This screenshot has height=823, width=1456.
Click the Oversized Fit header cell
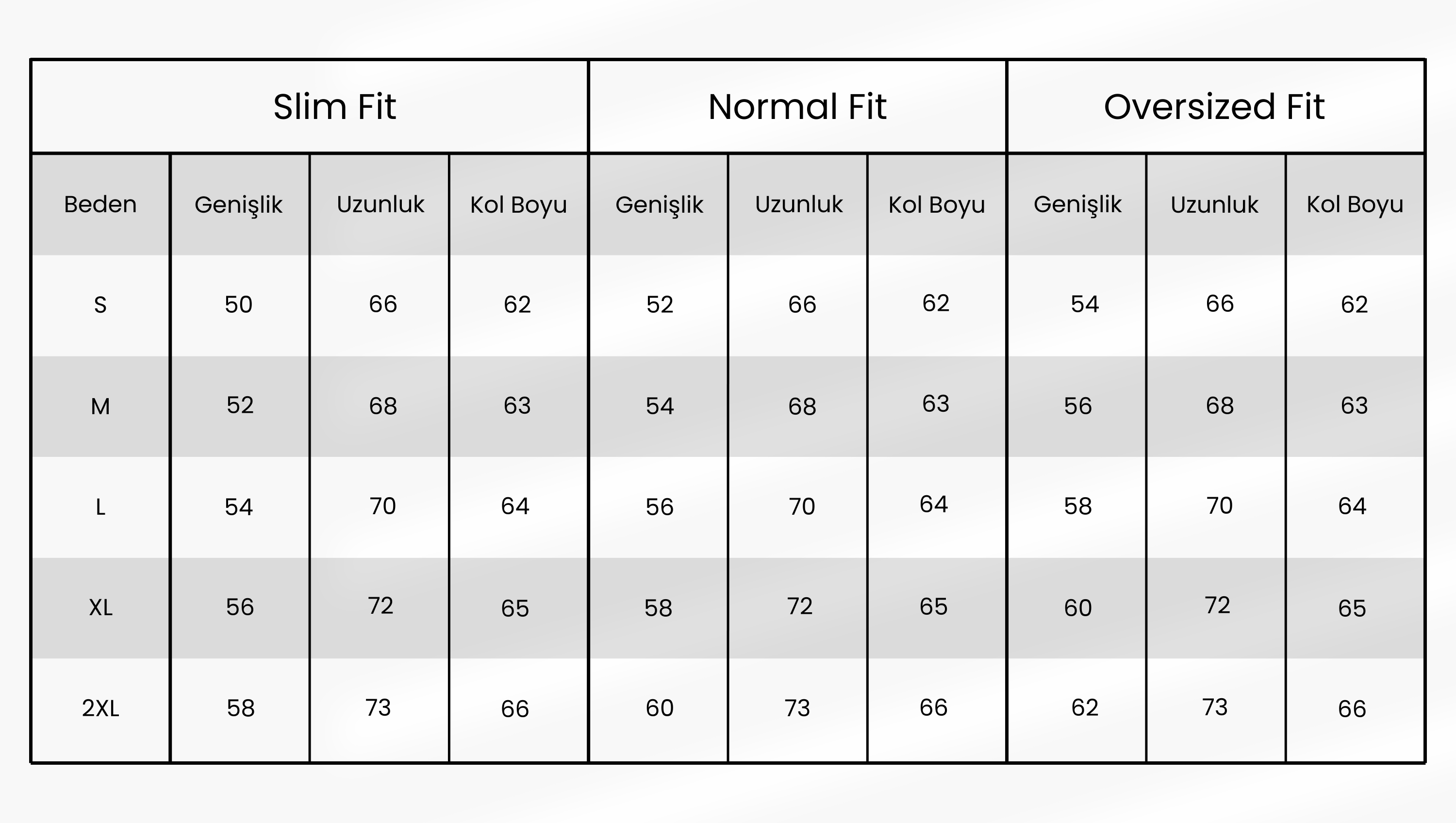click(x=1214, y=107)
